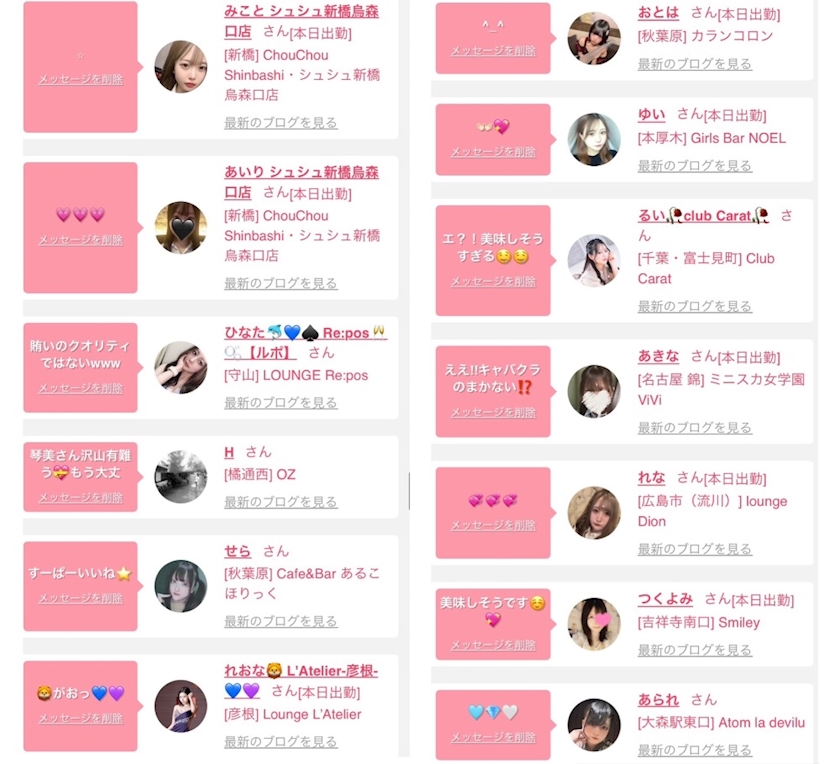Viewport: 840px width, 764px height.
Task: Delete the ええ!!キャバクラのまかない message
Action: (493, 413)
